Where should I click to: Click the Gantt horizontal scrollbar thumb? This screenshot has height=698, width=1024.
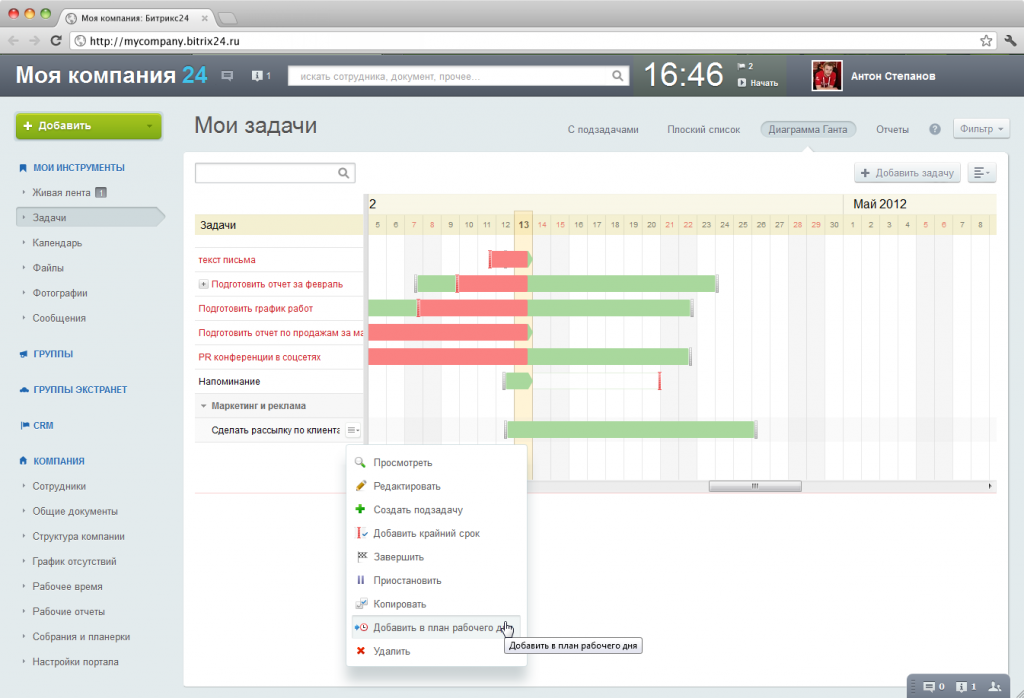[755, 486]
